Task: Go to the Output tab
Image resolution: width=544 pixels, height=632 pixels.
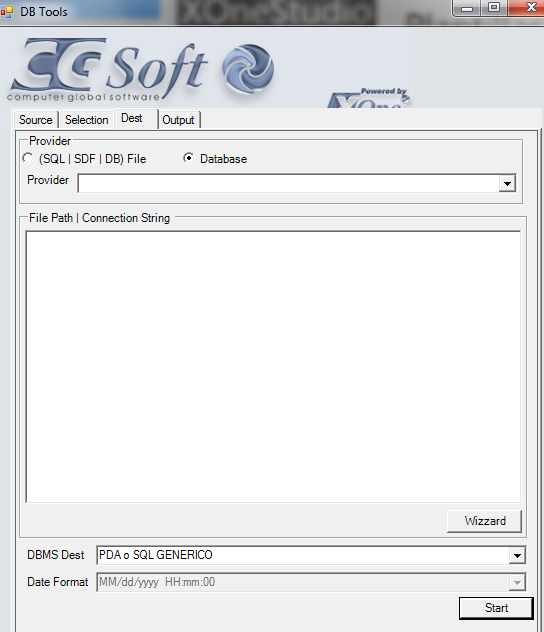Action: 178,120
